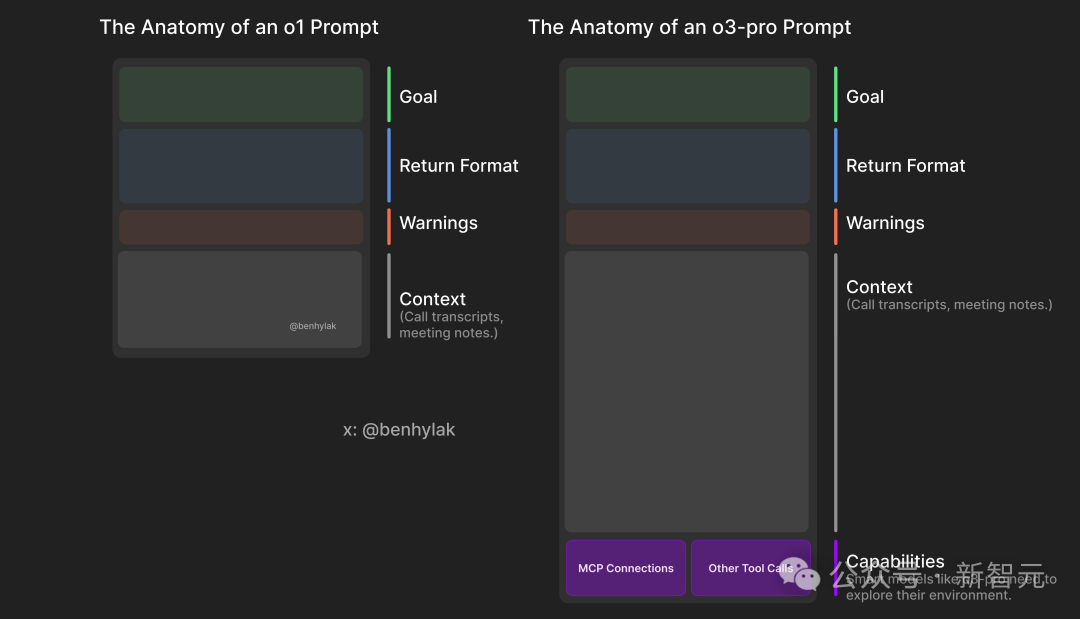Click the WeChat logo watermark icon
This screenshot has width=1080, height=619.
[799, 574]
